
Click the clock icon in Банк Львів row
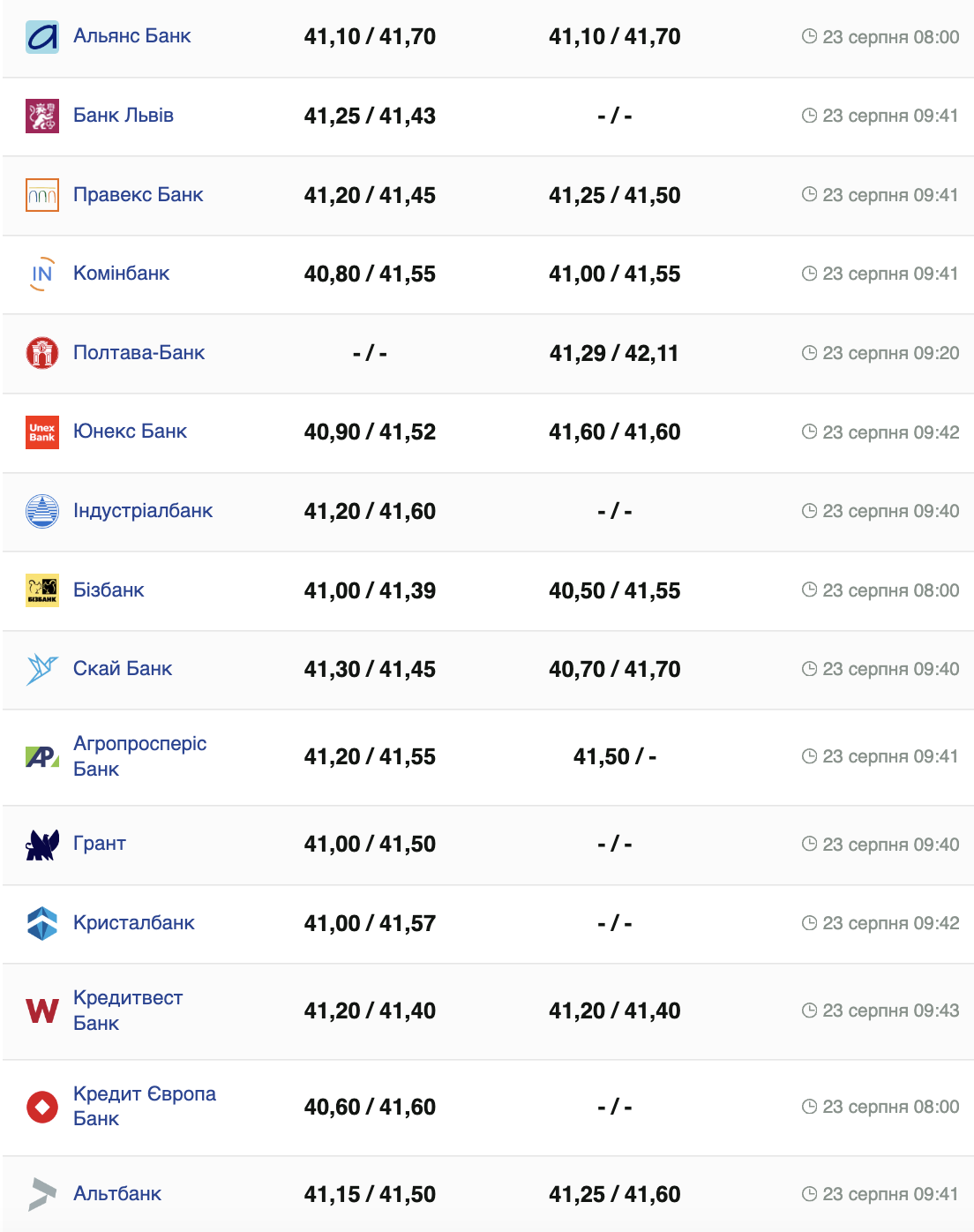809,116
